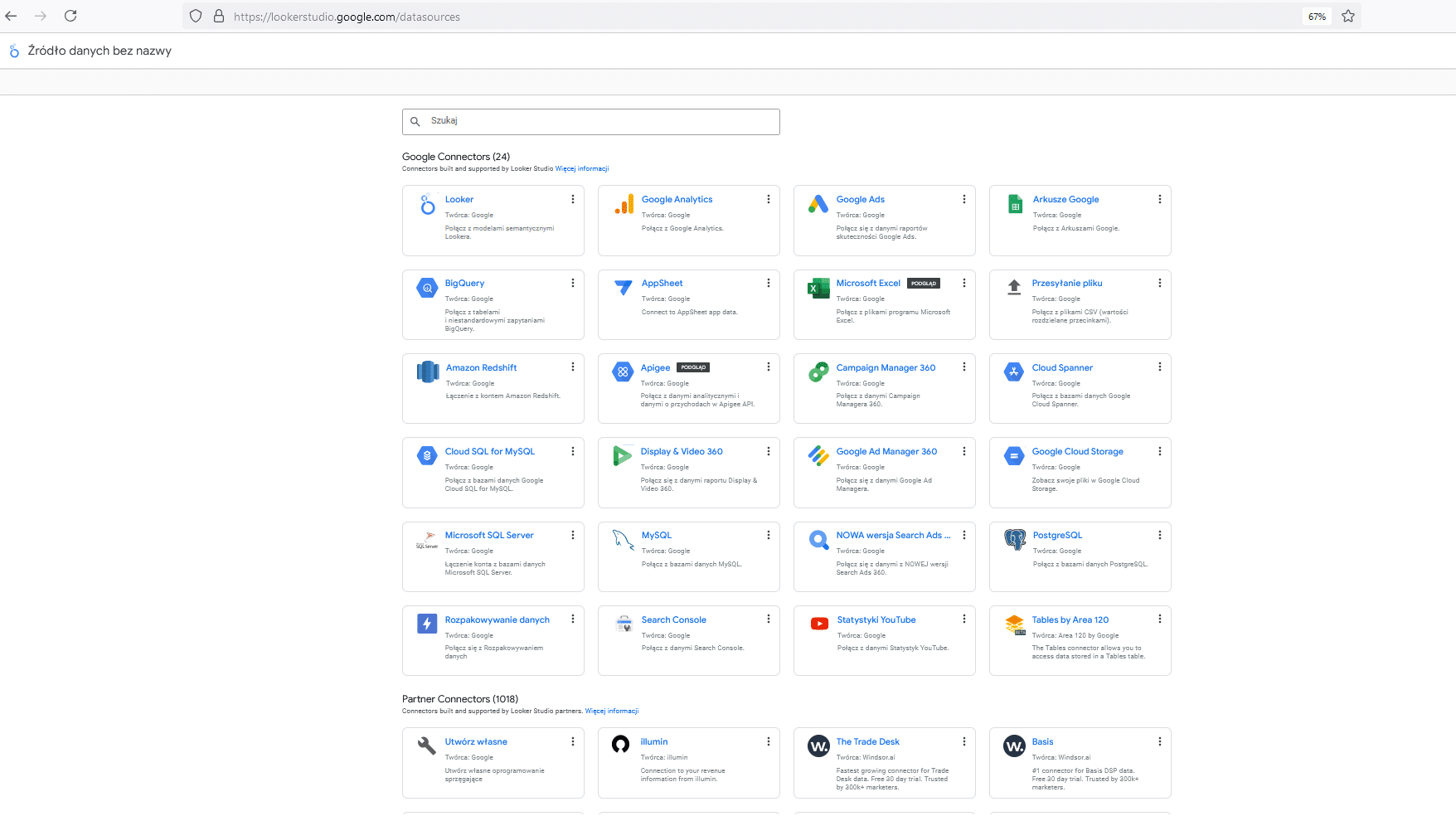The image size is (1456, 816).
Task: Click the Google Cloud Storage icon
Action: [x=1014, y=456]
